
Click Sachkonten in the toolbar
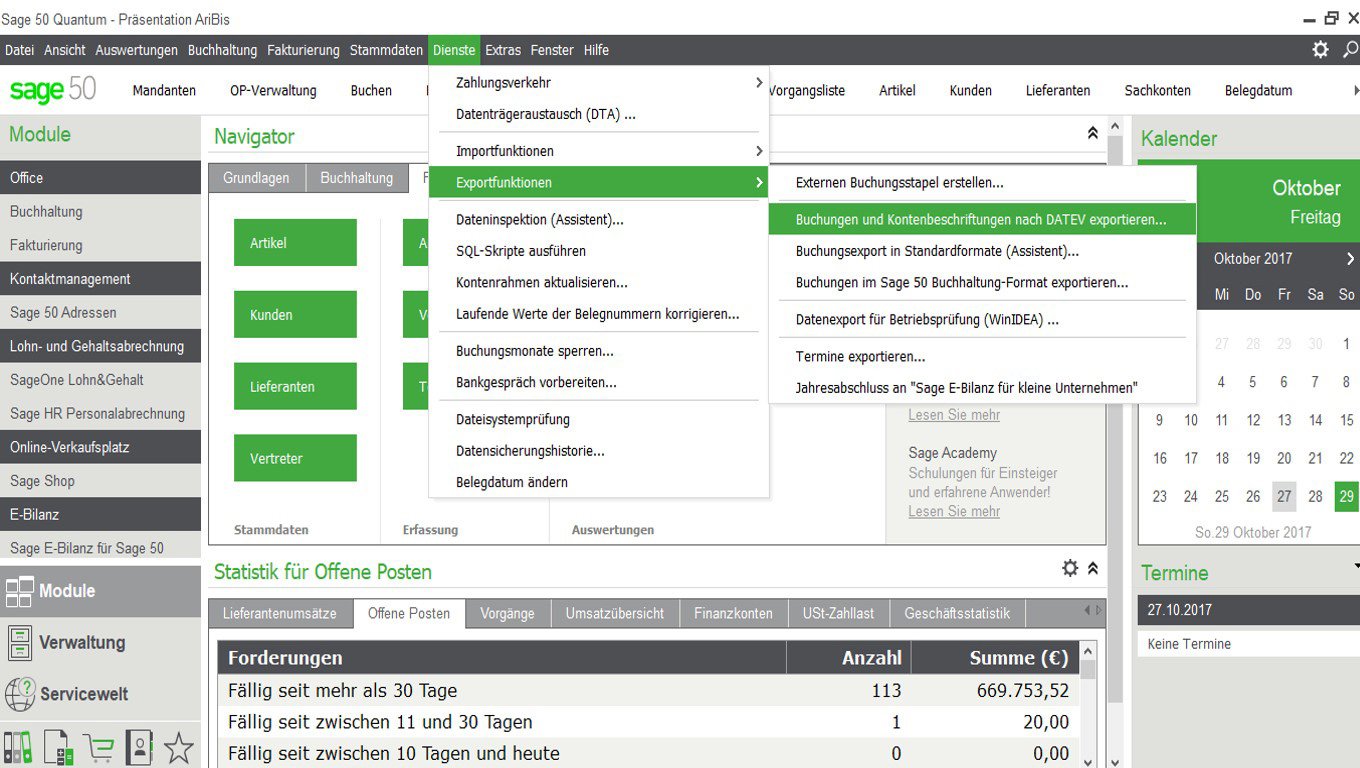pyautogui.click(x=1157, y=91)
